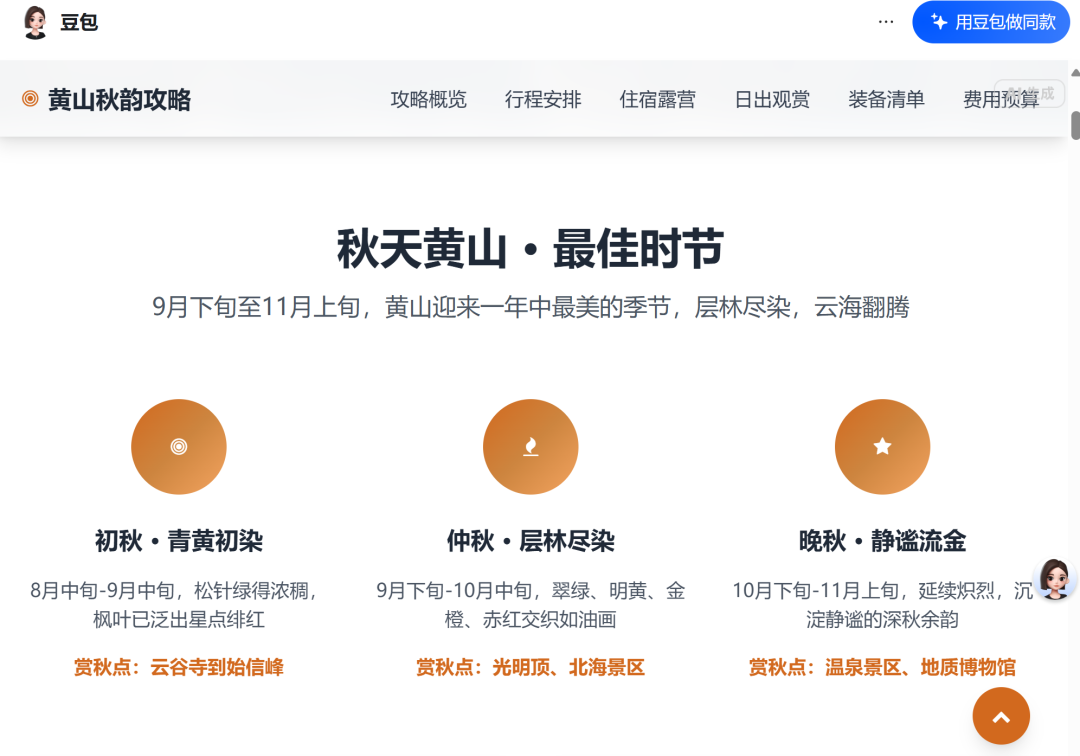
Task: Click the 赏秋点：云谷寺到始信峰 highlighted text
Action: [179, 667]
